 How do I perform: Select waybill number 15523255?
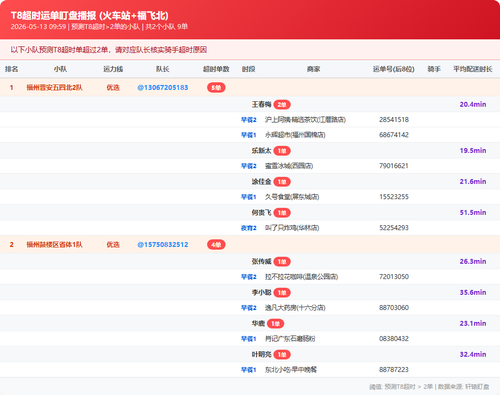click(394, 197)
